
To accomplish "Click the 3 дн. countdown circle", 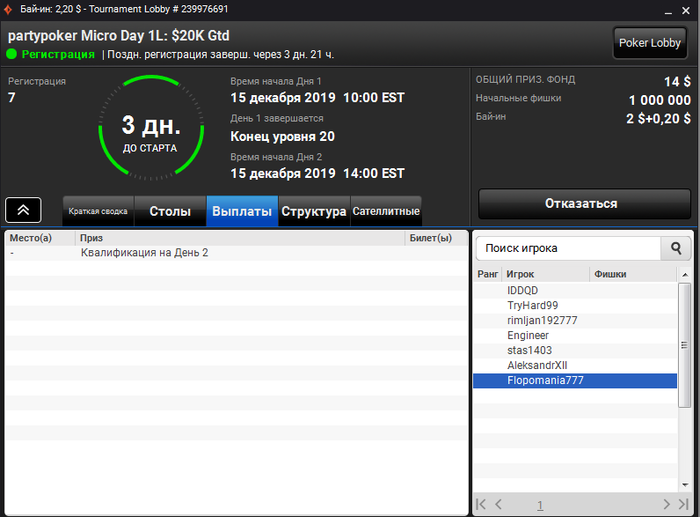I will click(151, 128).
